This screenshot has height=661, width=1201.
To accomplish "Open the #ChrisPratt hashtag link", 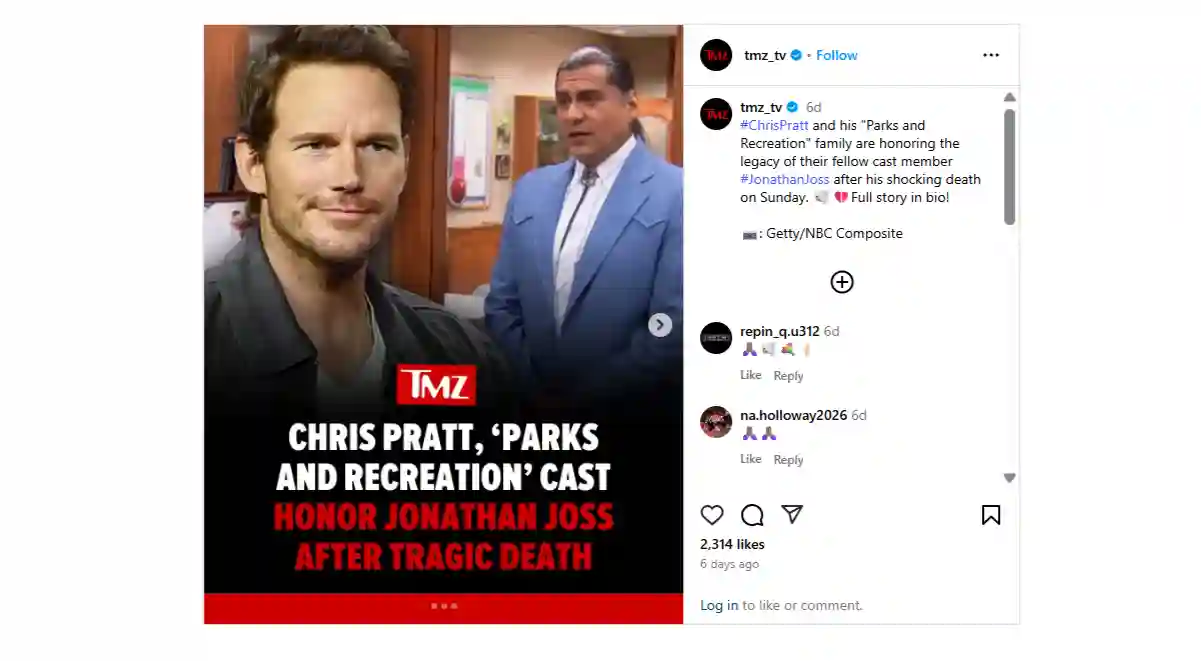I will [774, 126].
